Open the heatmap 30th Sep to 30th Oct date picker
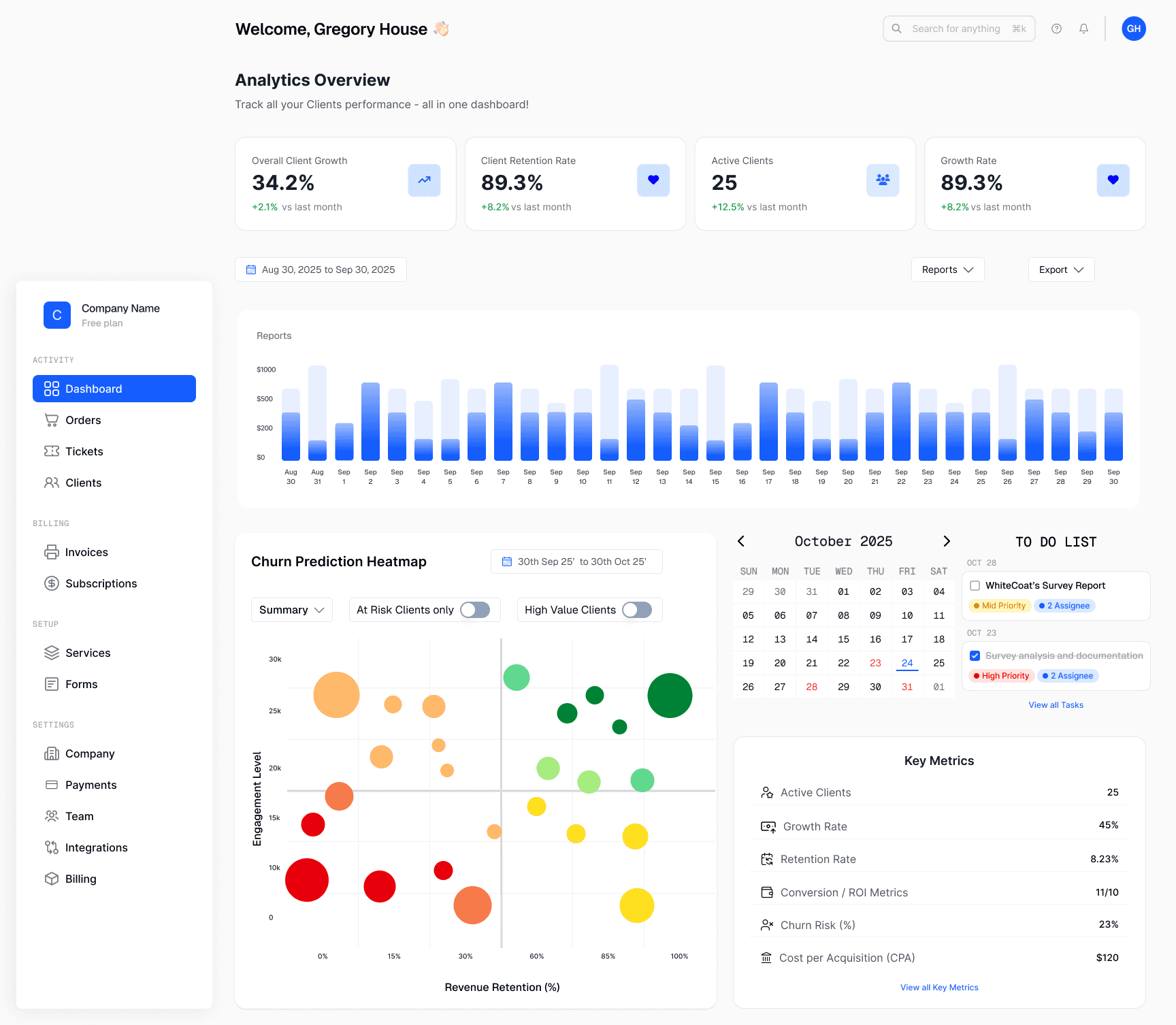The width and height of the screenshot is (1176, 1025). [576, 562]
